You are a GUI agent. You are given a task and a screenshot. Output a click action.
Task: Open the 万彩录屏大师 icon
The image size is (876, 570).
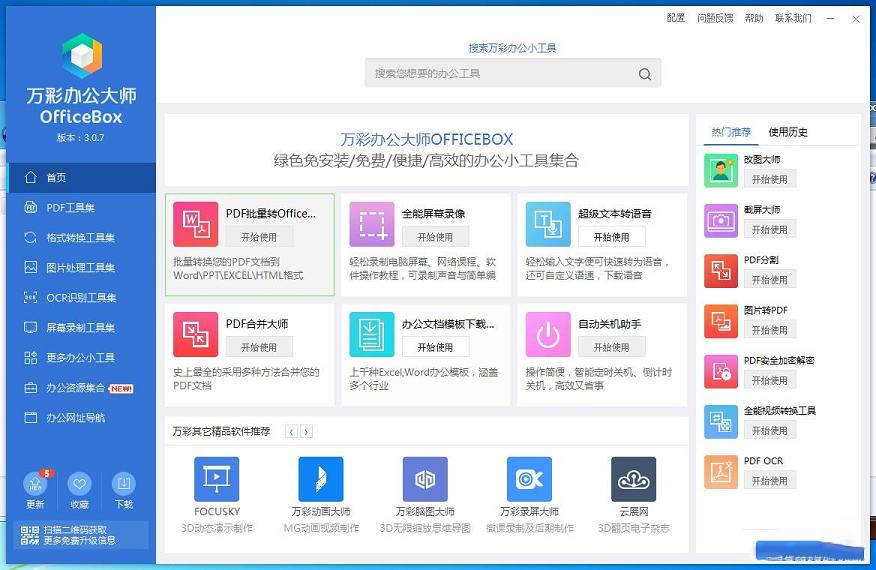(529, 479)
